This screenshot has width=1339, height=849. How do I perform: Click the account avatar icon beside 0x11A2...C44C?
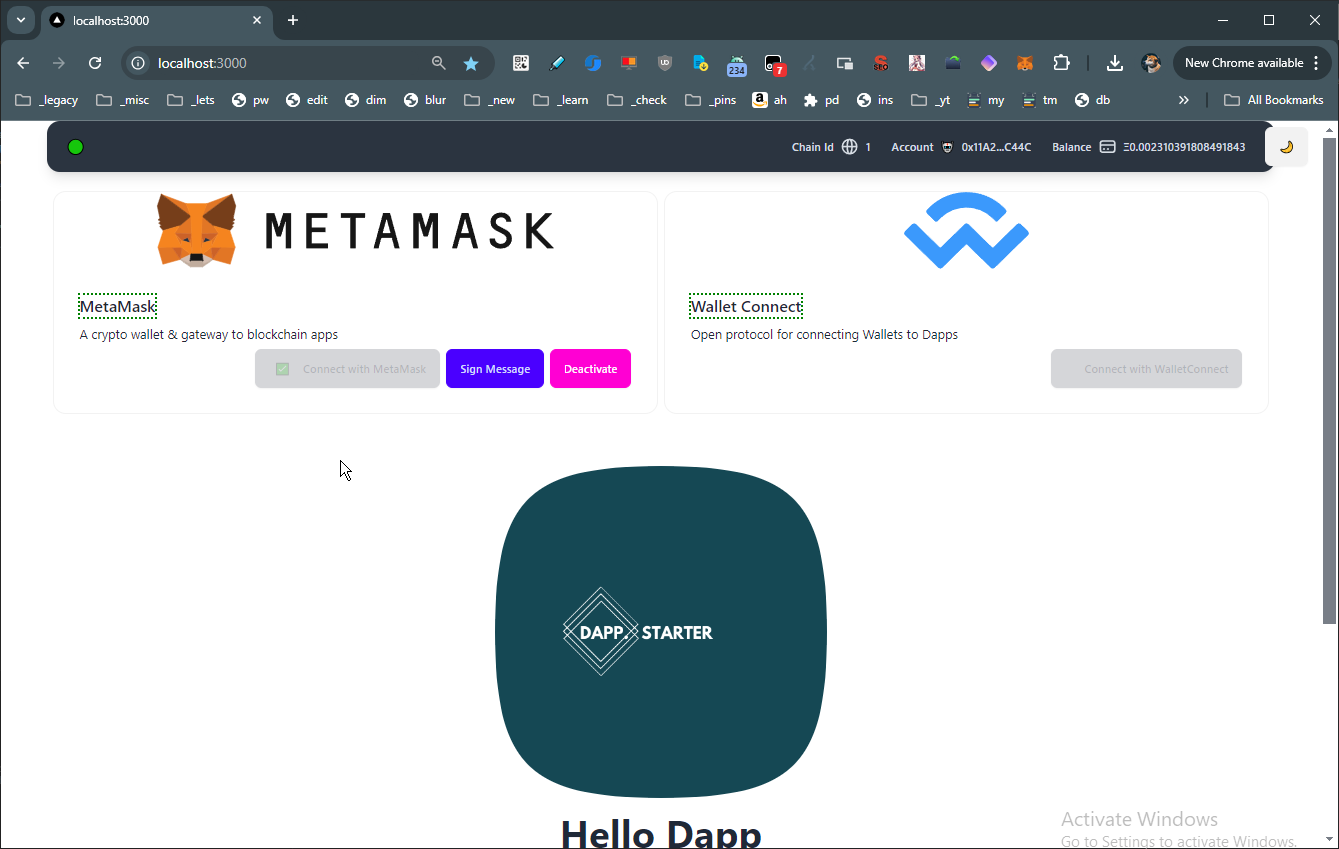point(947,147)
